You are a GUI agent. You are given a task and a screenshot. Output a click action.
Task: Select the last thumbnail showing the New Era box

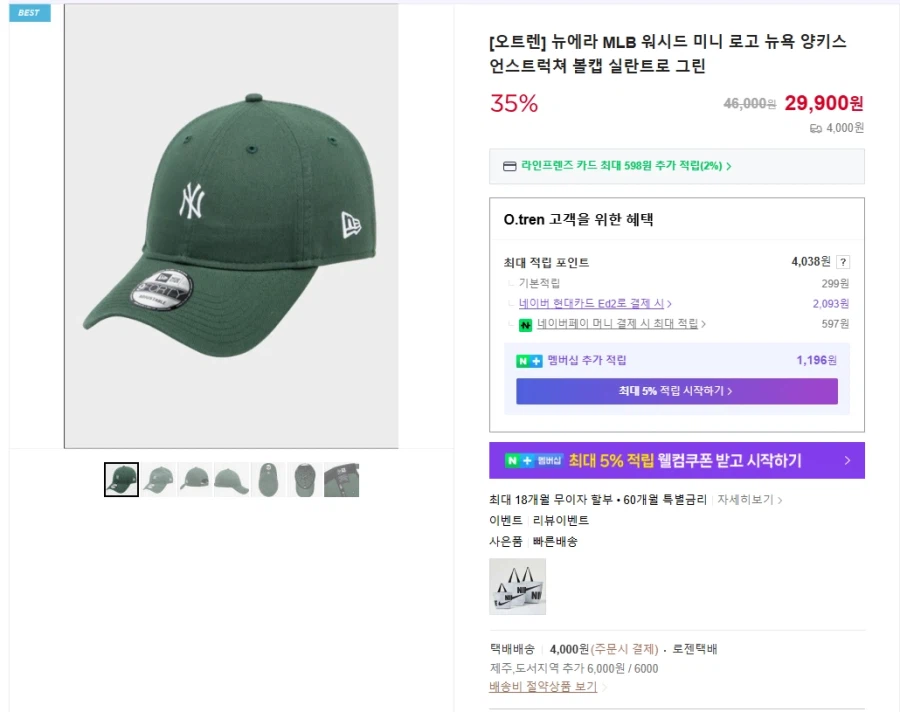(342, 479)
